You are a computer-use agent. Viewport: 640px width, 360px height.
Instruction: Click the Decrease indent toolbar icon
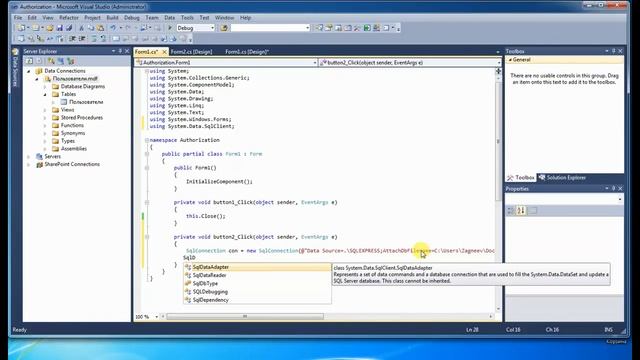[x=72, y=39]
